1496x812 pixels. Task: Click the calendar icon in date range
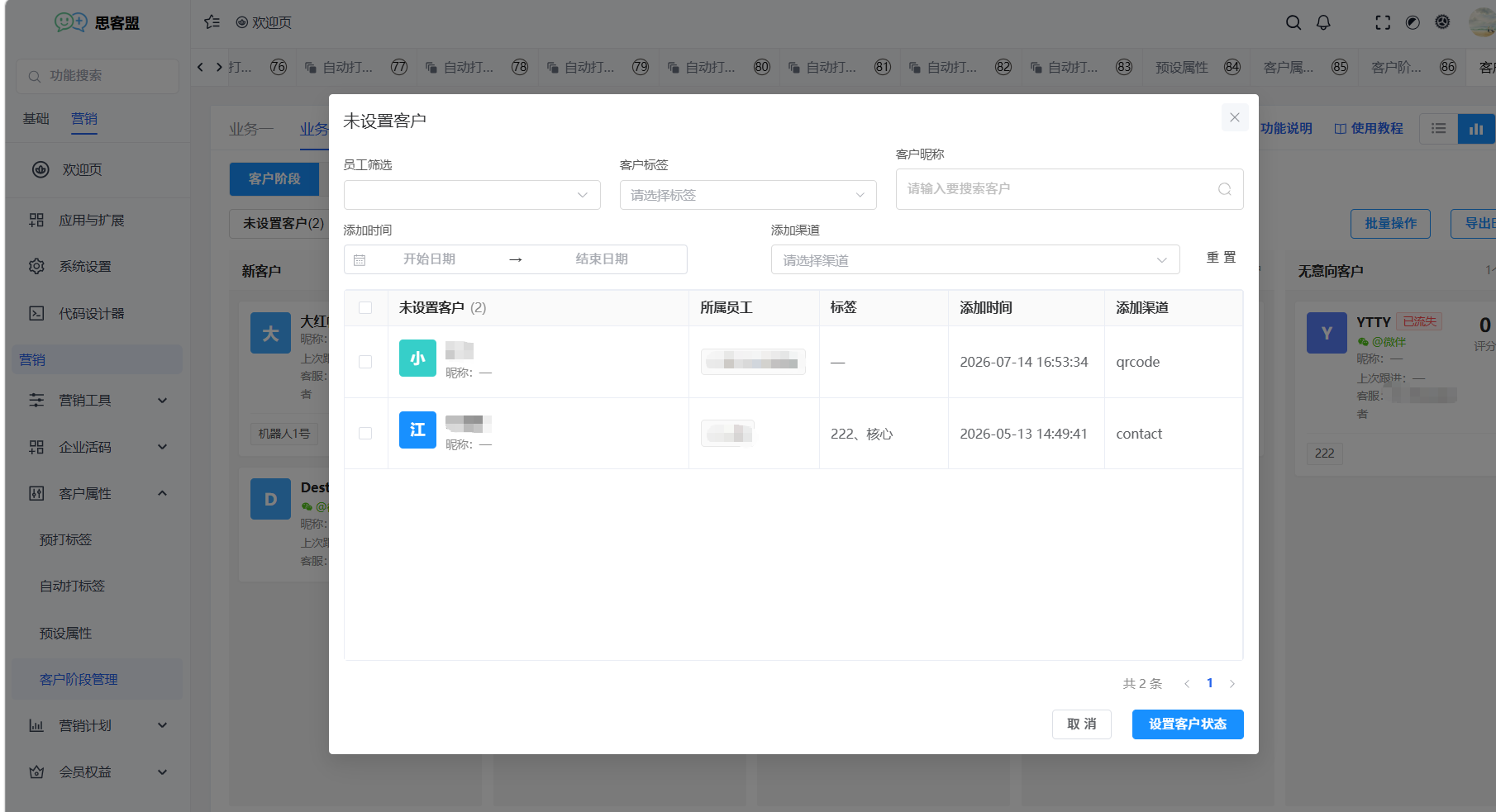coord(360,260)
